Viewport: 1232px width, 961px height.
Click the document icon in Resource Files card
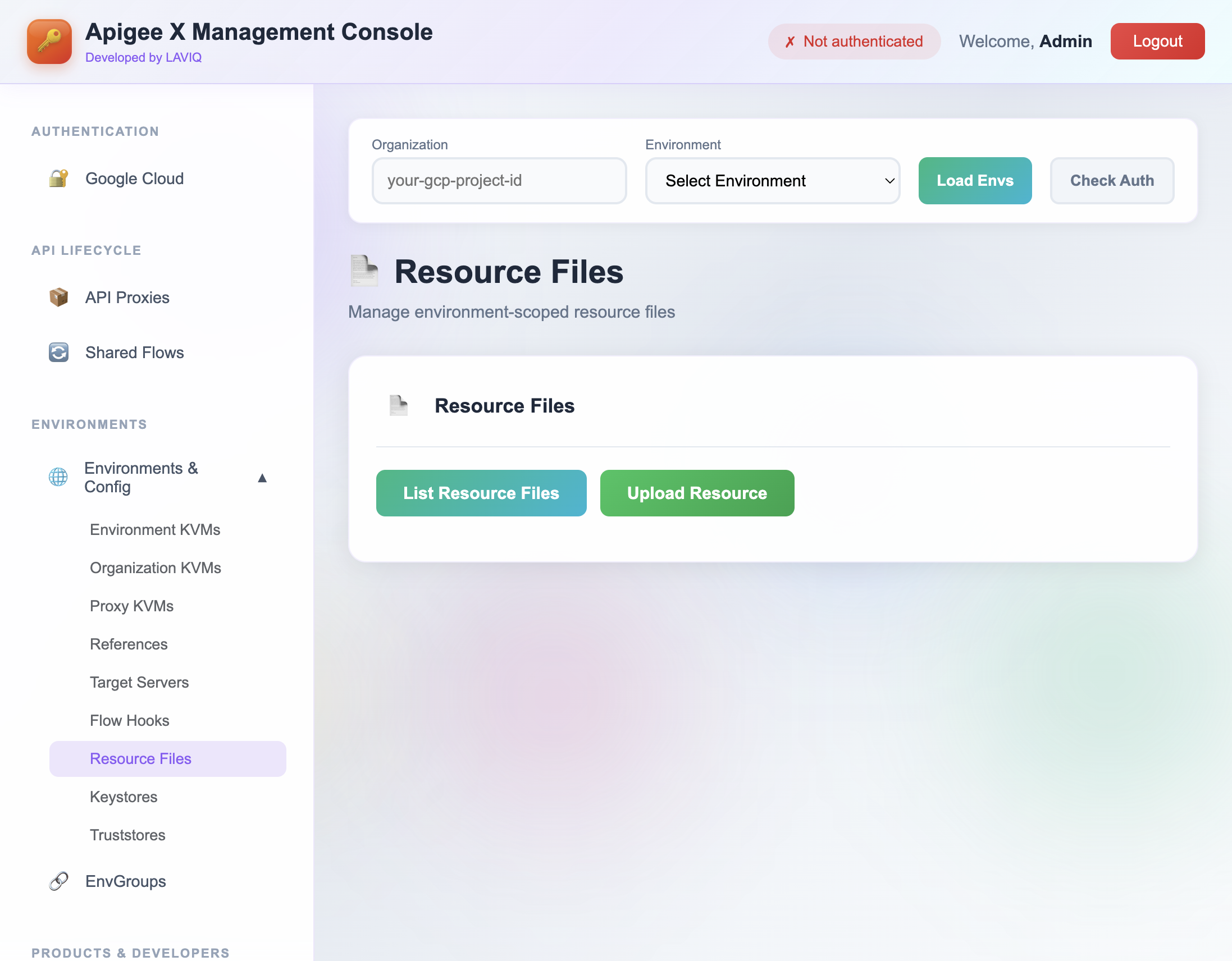[398, 405]
